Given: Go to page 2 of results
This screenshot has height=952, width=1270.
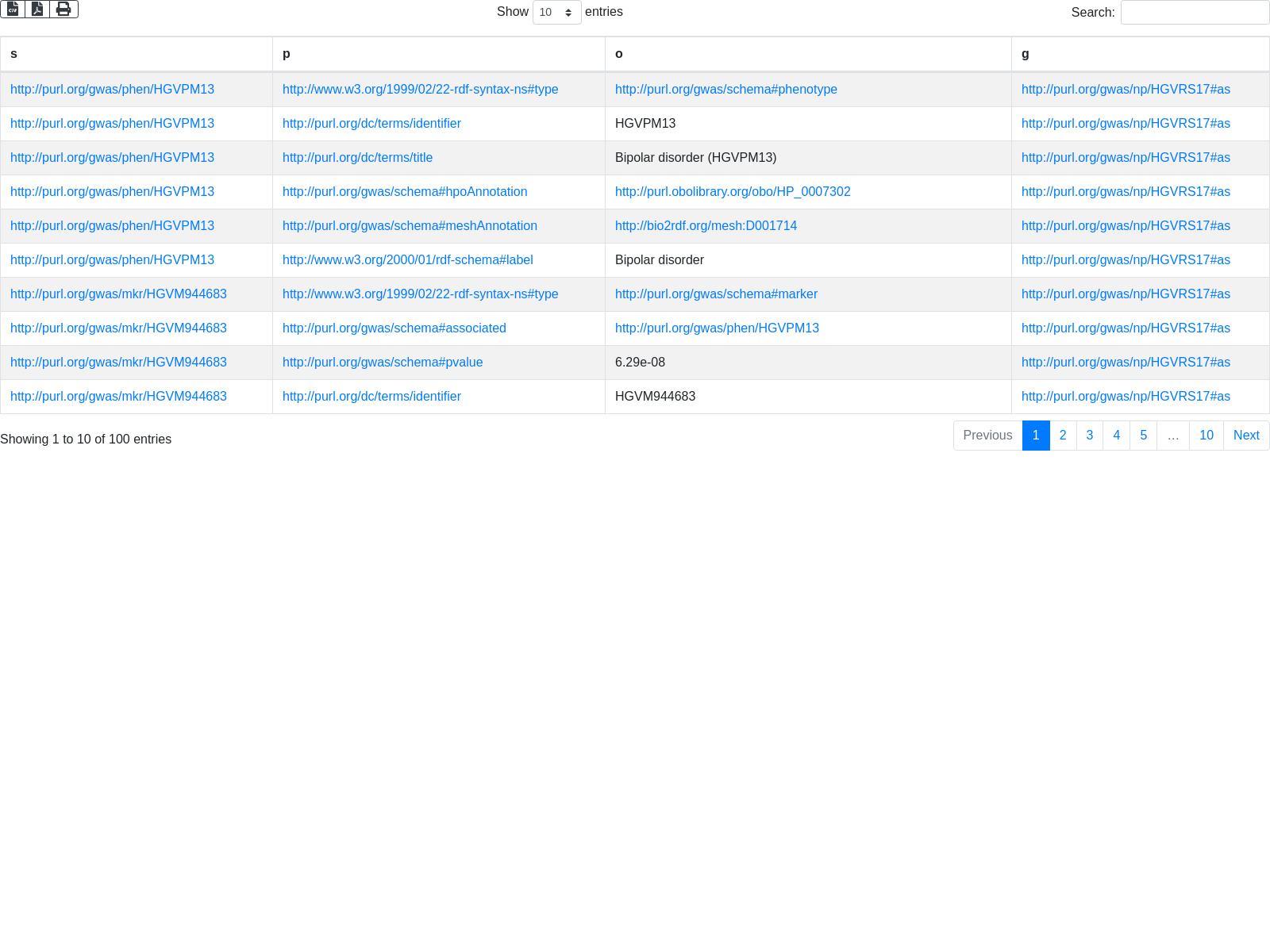Looking at the screenshot, I should click(x=1063, y=436).
